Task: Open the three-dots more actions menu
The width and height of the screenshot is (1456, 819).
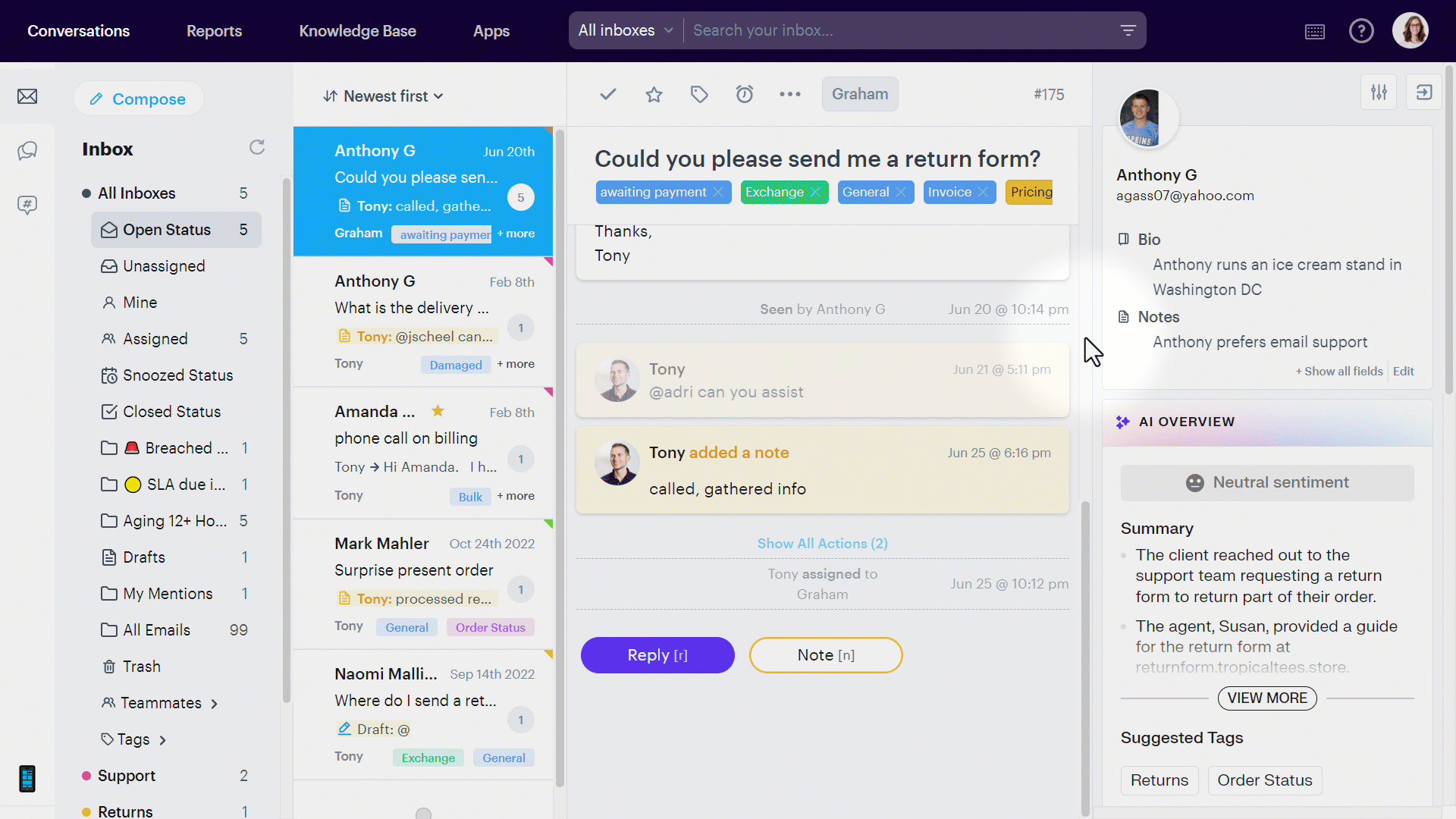Action: [790, 94]
